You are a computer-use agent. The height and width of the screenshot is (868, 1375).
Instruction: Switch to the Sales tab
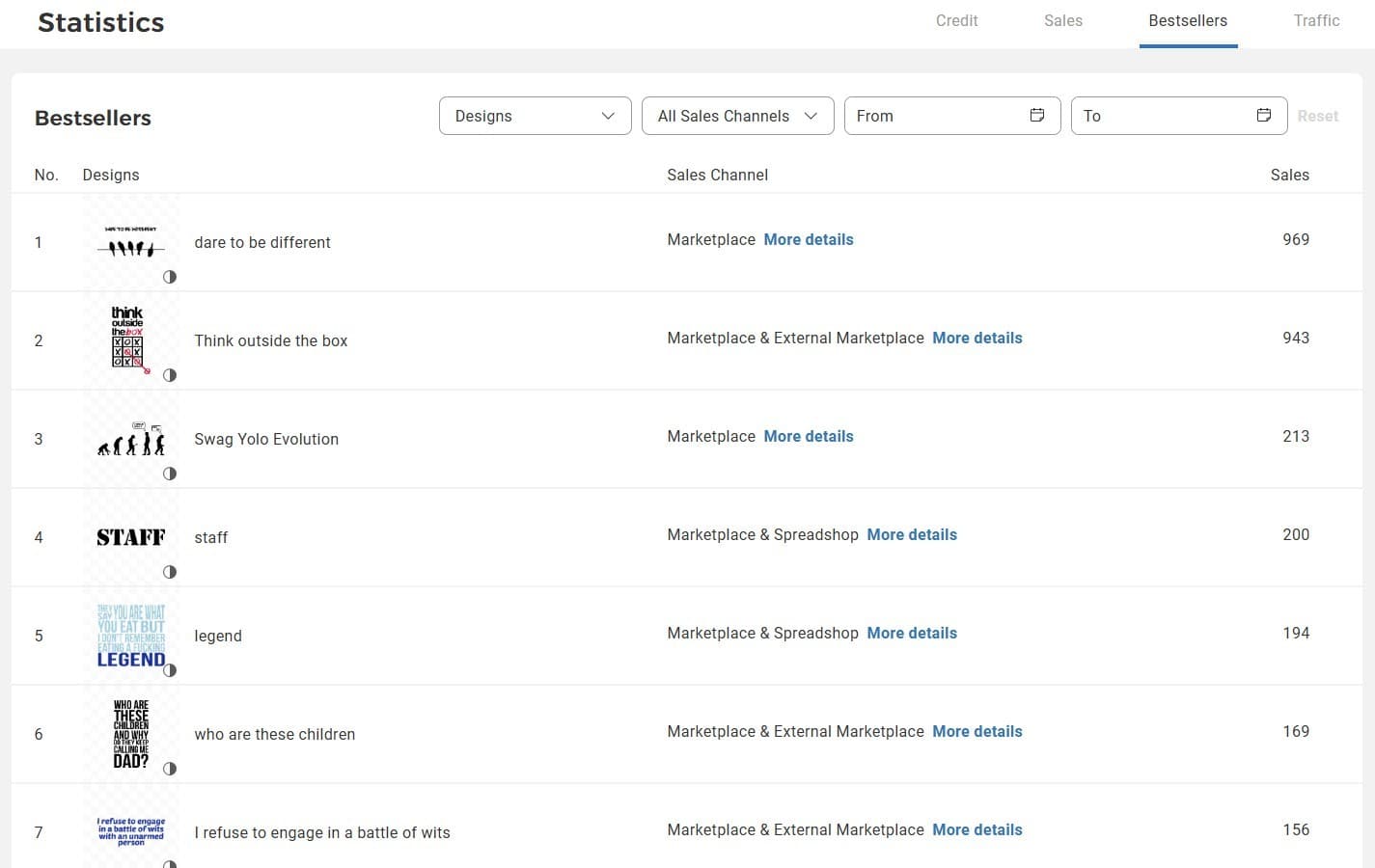1063,21
